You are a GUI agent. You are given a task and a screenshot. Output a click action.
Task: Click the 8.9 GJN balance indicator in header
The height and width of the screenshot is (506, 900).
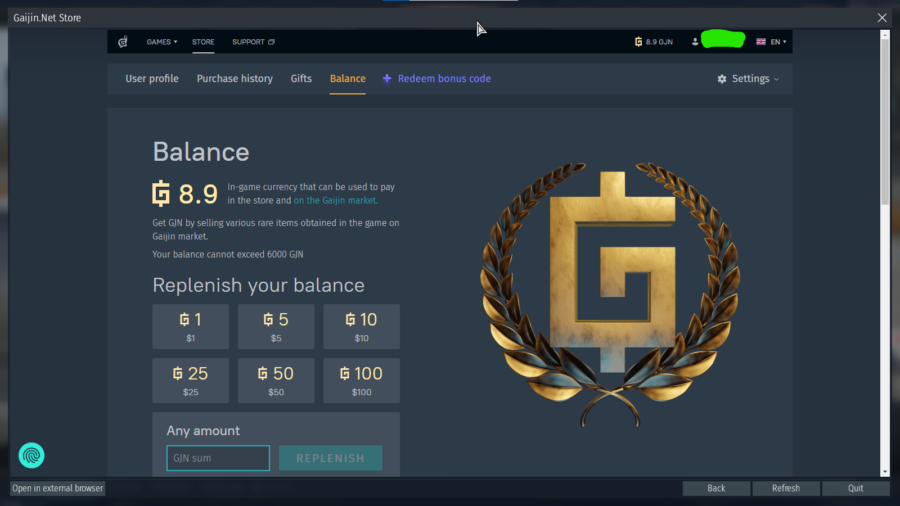click(654, 42)
